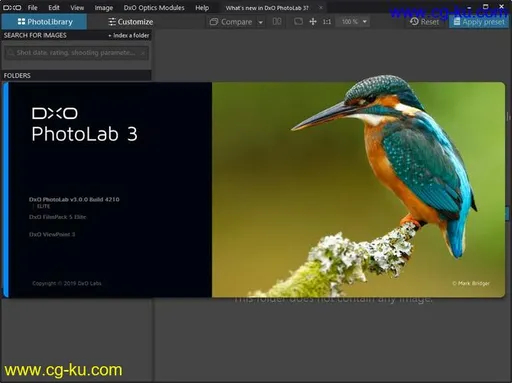Open the DxO Optics Modules menu
512x383 pixels.
coord(154,7)
